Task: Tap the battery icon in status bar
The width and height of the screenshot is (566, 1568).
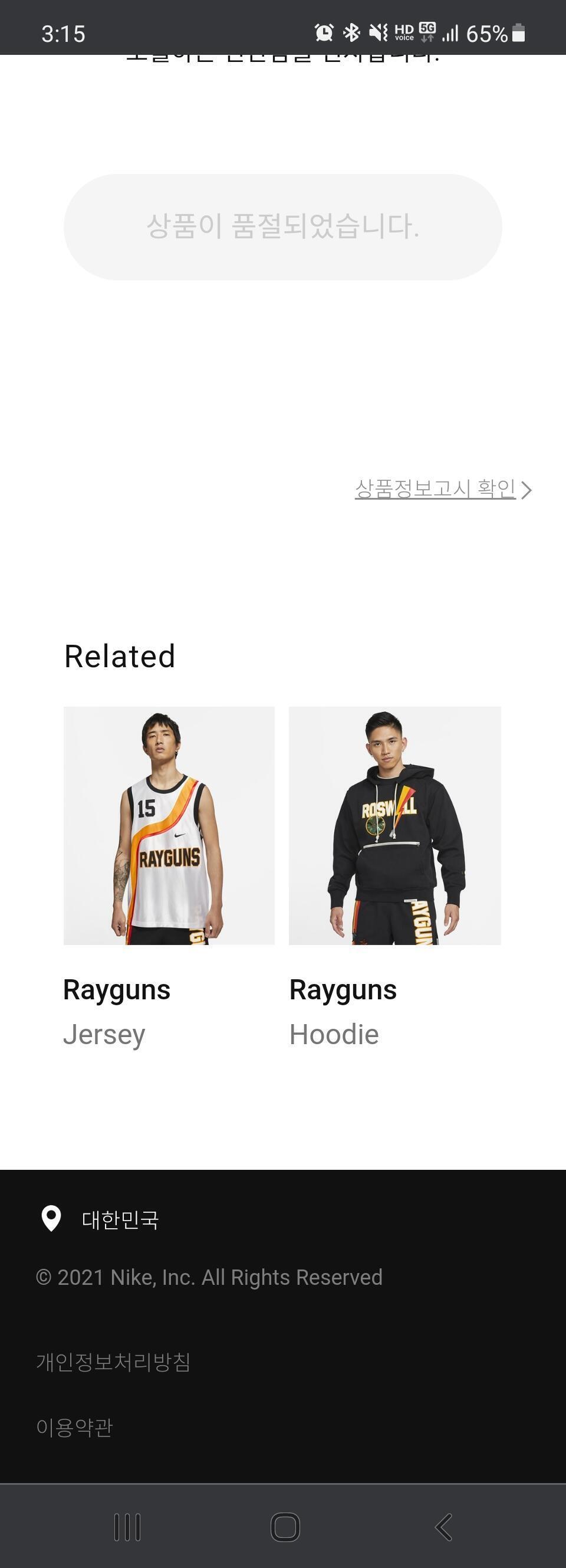Action: pyautogui.click(x=518, y=33)
